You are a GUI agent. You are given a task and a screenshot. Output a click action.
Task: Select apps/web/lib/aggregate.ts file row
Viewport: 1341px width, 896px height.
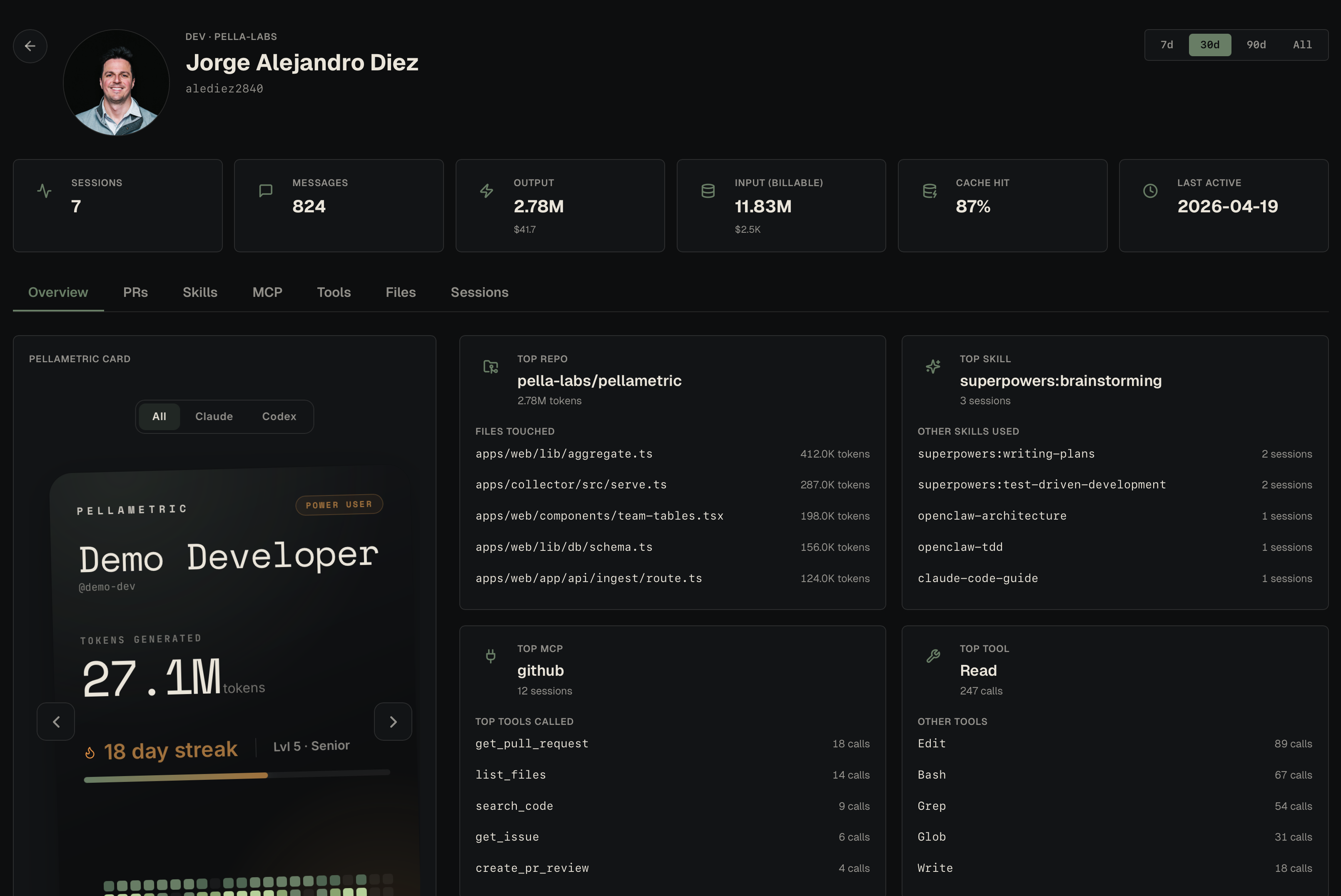coord(672,454)
